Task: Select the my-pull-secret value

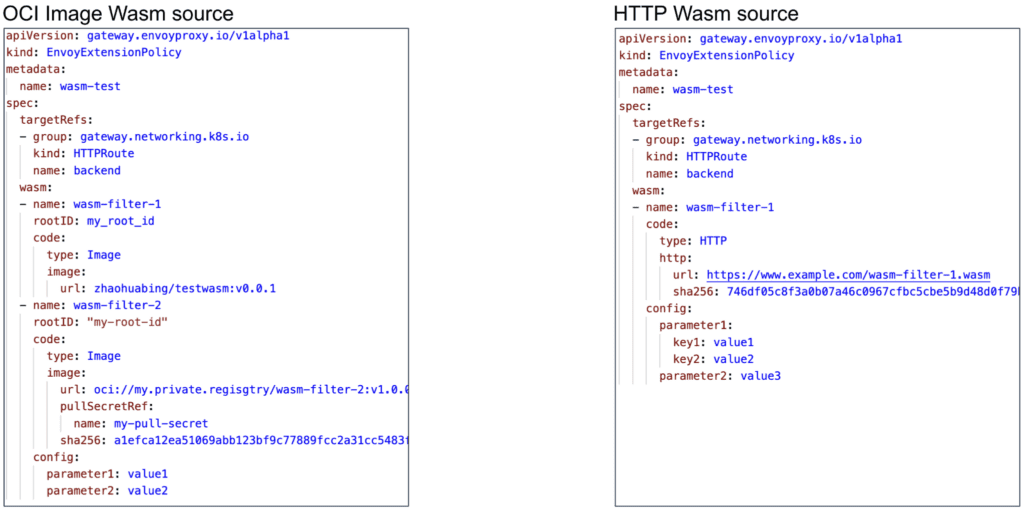Action: 161,423
